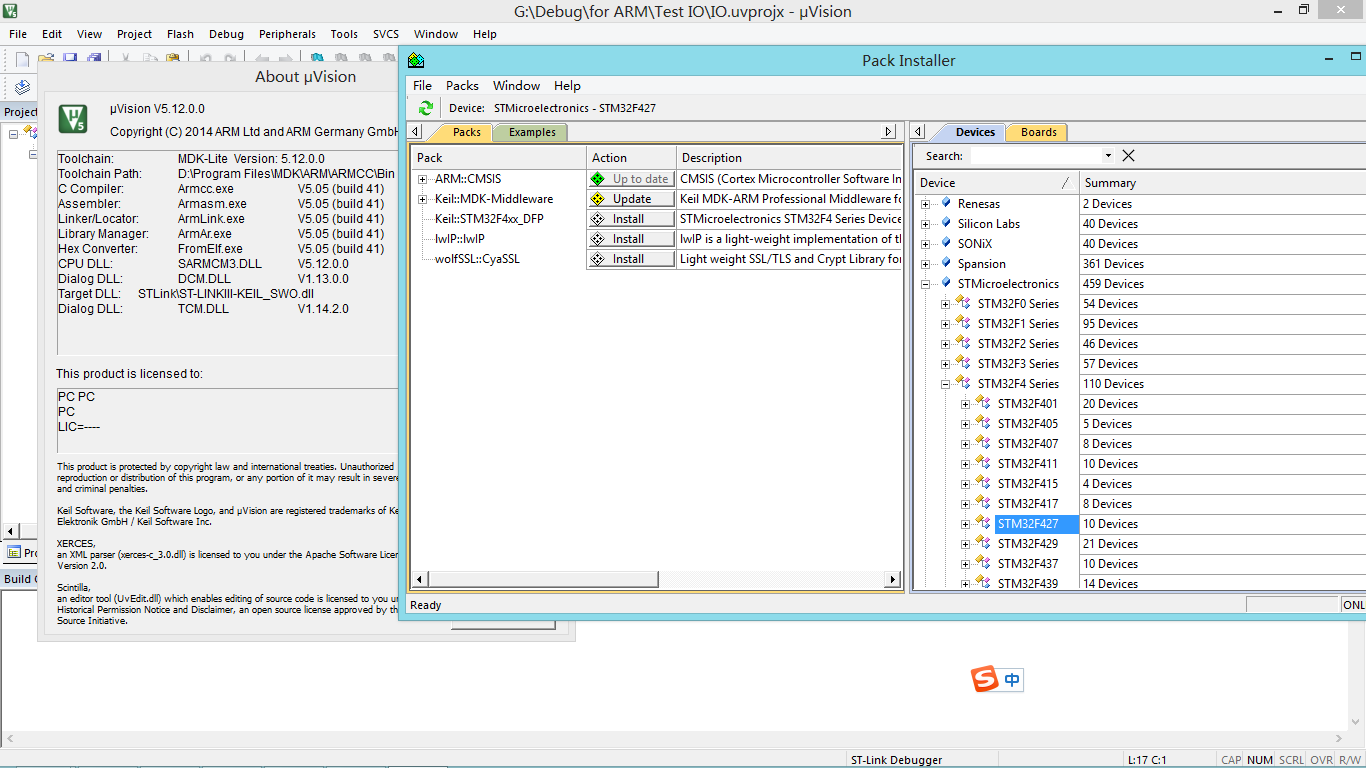Click the Renesas vendor icon

click(x=946, y=204)
